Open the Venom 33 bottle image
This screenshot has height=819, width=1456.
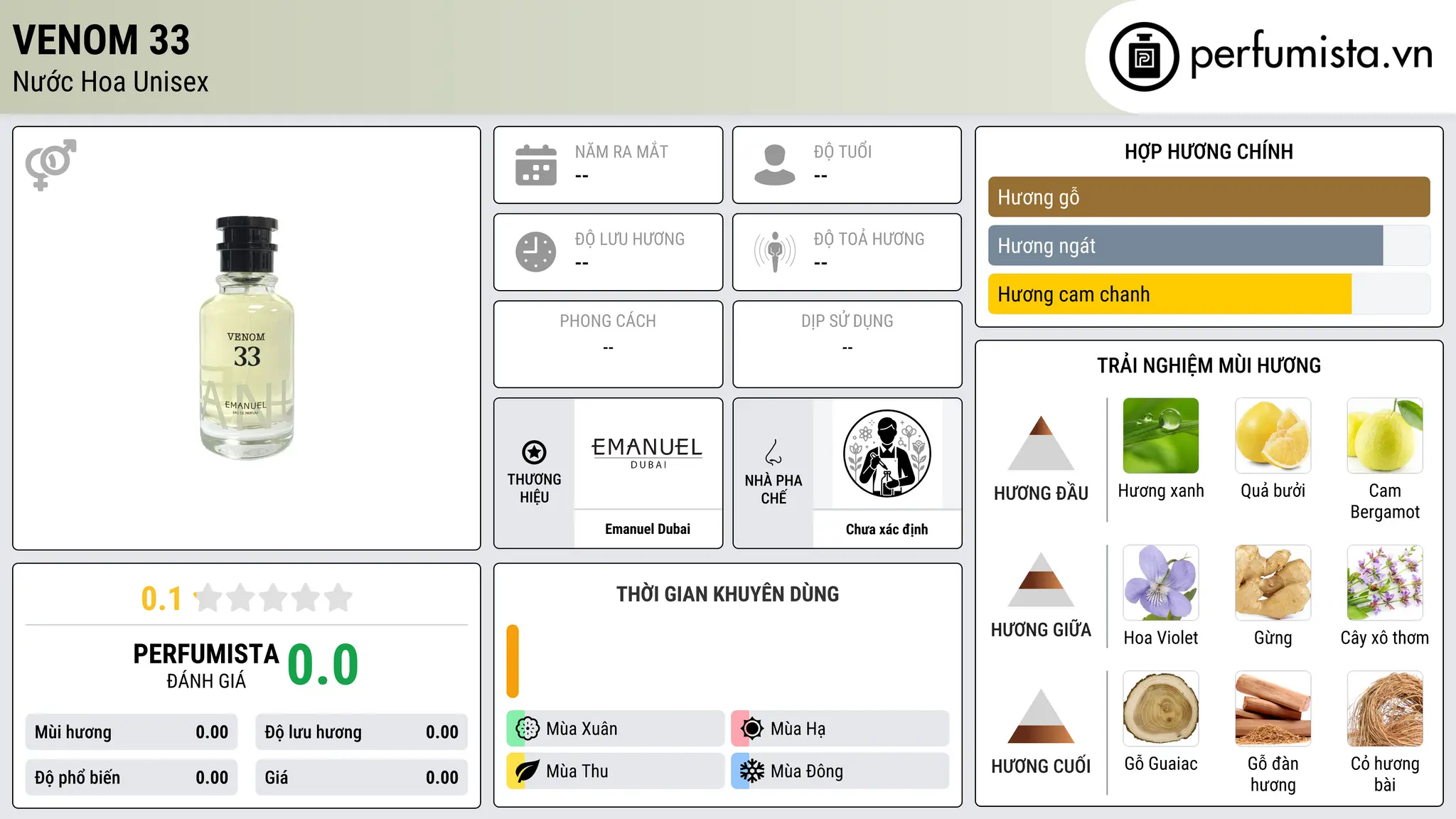pos(247,338)
